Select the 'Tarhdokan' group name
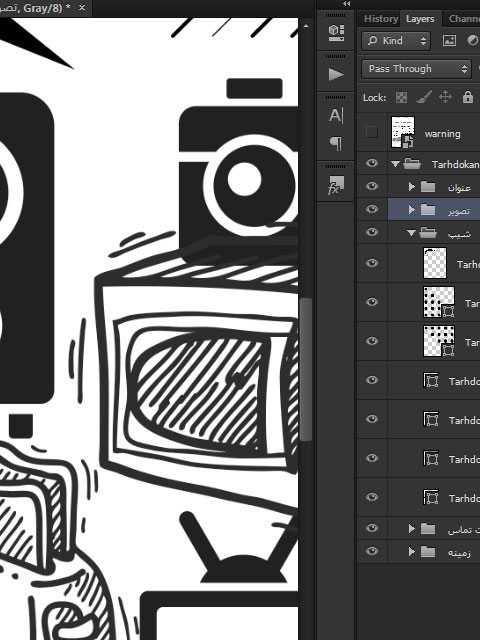The height and width of the screenshot is (640, 480). 455,164
